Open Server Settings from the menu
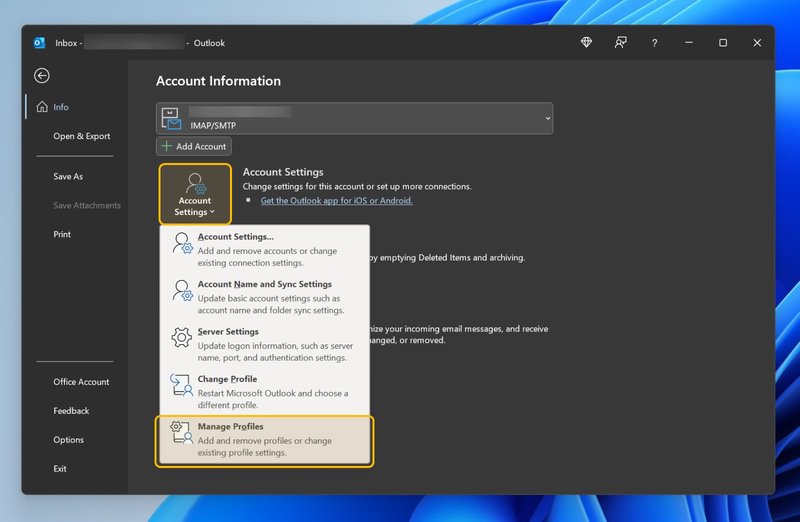Screen dimensions: 800x522 (265, 344)
